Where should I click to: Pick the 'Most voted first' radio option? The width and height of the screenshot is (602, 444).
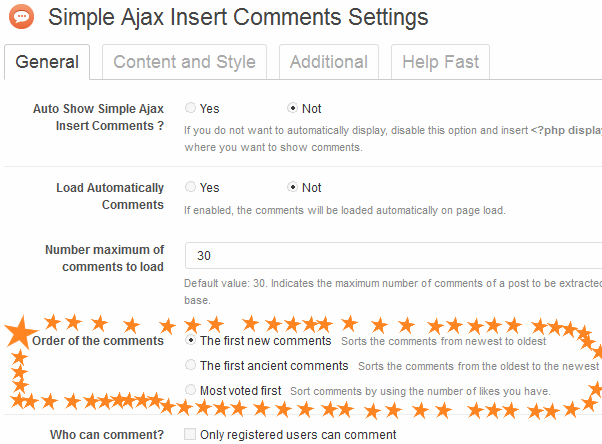[x=191, y=390]
